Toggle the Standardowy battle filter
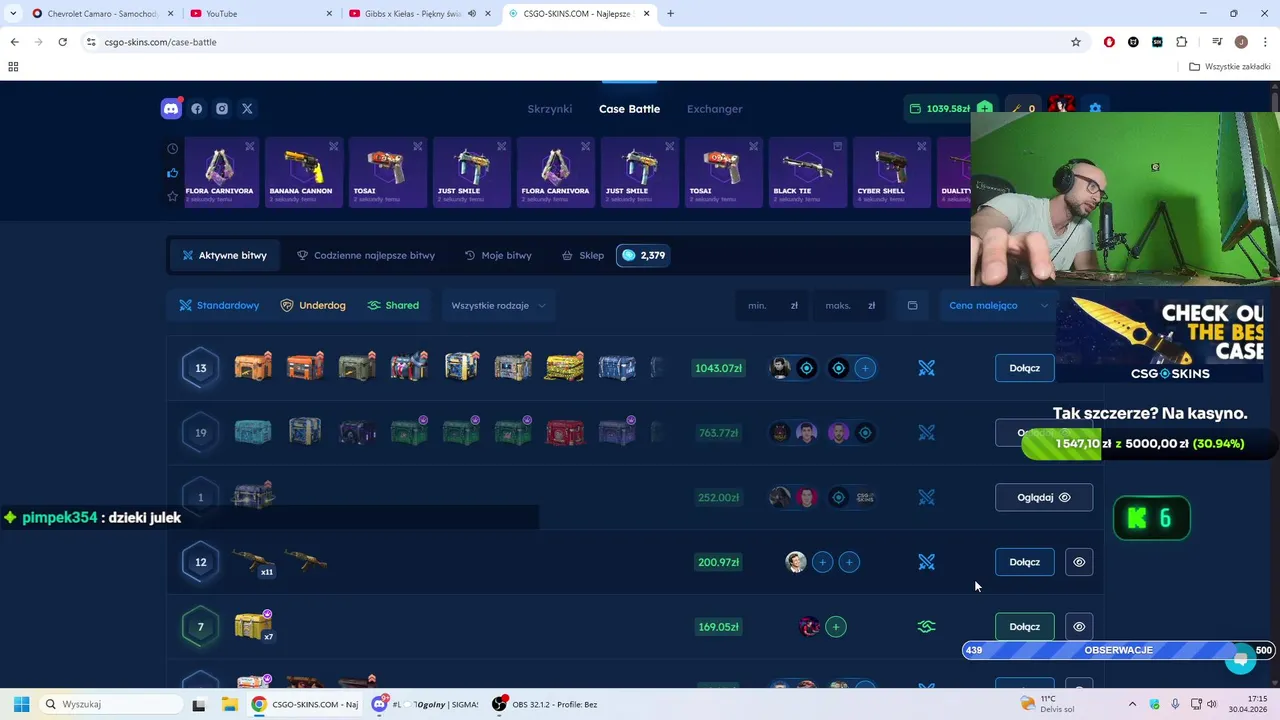Viewport: 1280px width, 720px height. 219,305
